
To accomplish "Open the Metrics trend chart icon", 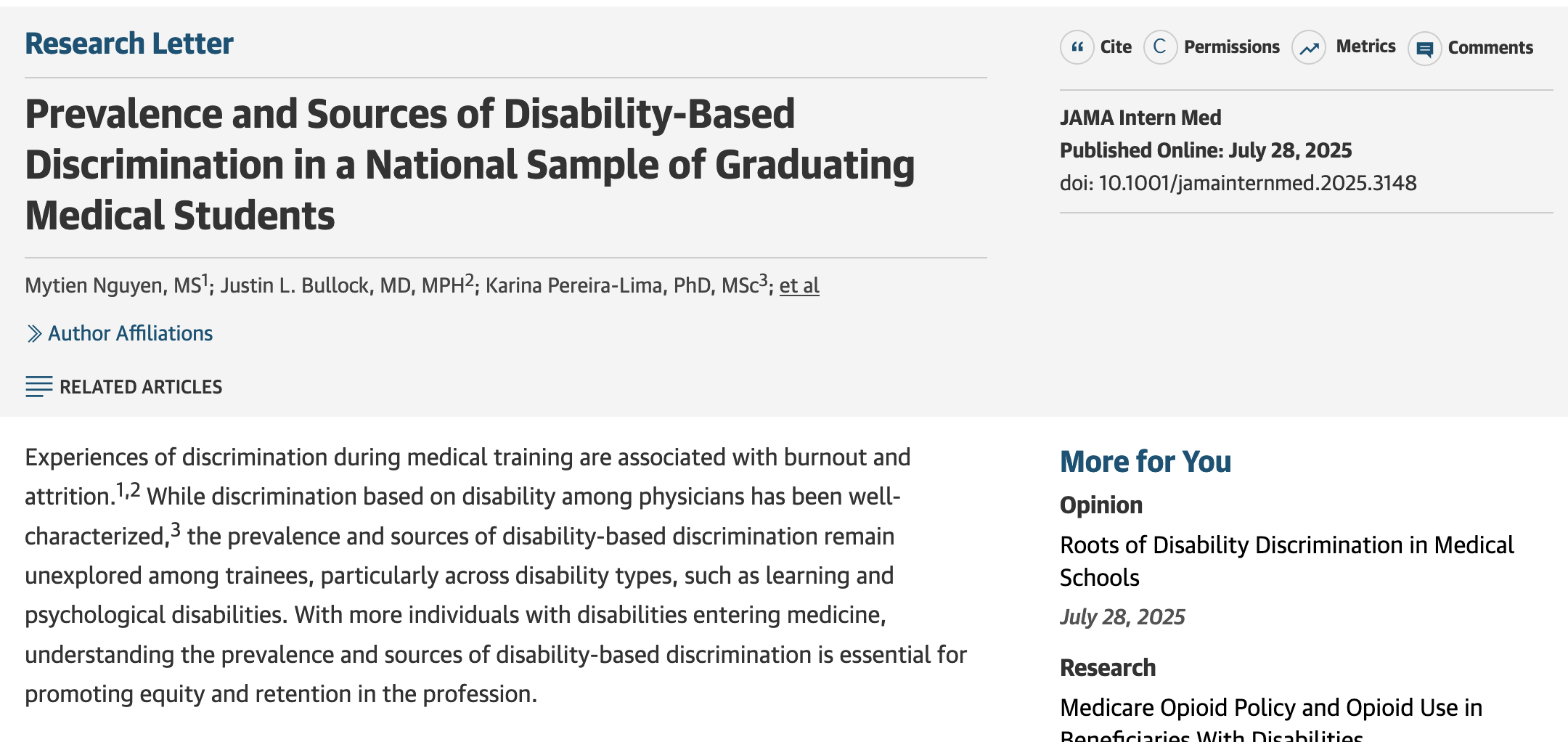I will click(1309, 48).
